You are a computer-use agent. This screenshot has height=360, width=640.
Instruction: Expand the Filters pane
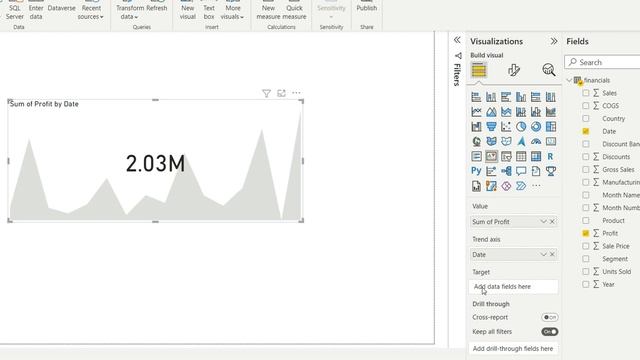(457, 40)
